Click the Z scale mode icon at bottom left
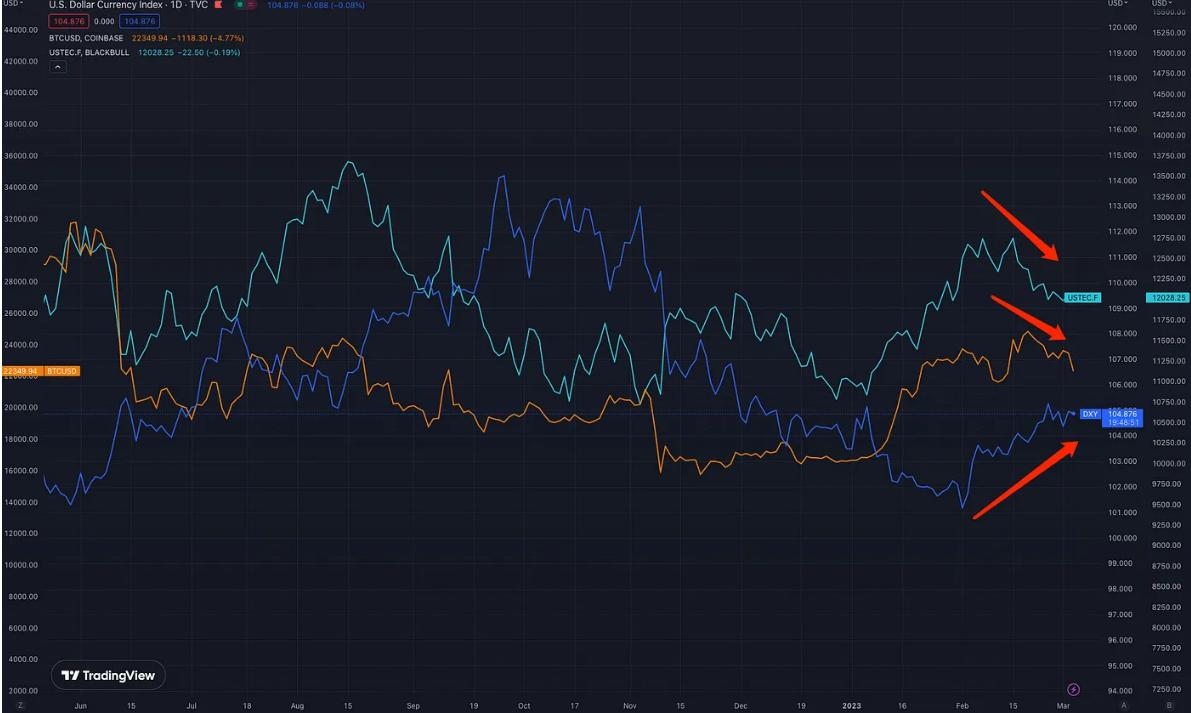 coord(20,705)
